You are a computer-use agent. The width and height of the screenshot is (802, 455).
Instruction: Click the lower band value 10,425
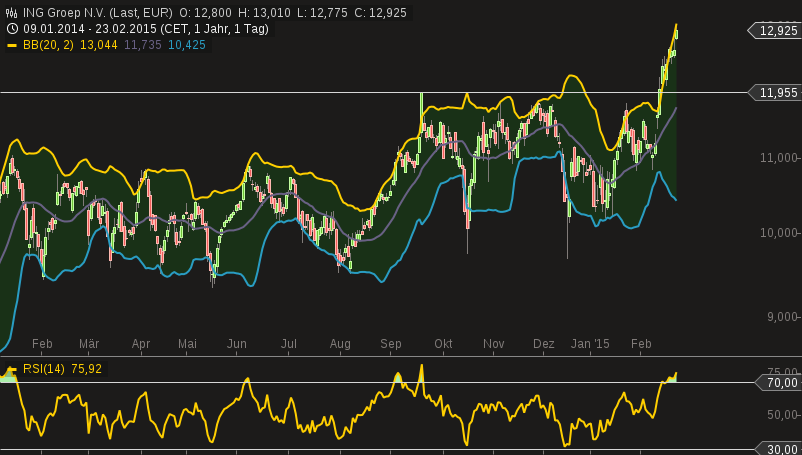187,45
